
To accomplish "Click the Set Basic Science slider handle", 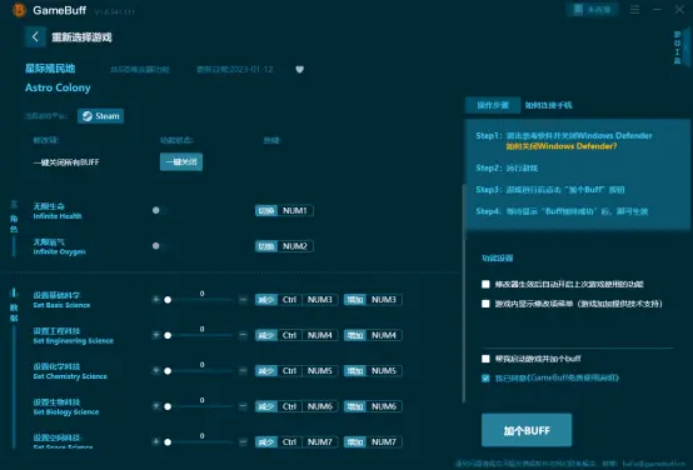I will [168, 300].
